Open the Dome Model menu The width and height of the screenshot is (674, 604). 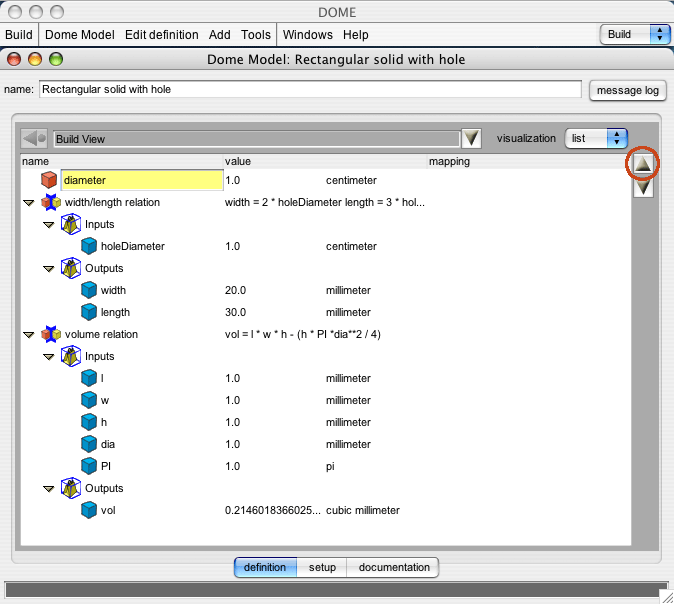click(80, 34)
